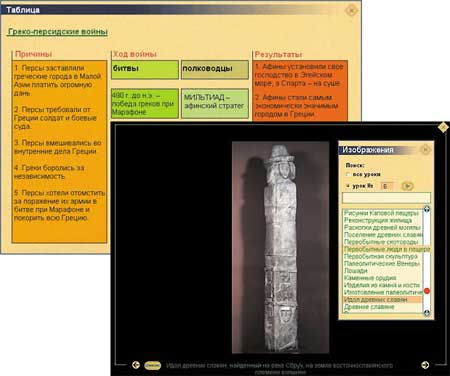
Task: Click the previous image arrow
Action: point(135,365)
